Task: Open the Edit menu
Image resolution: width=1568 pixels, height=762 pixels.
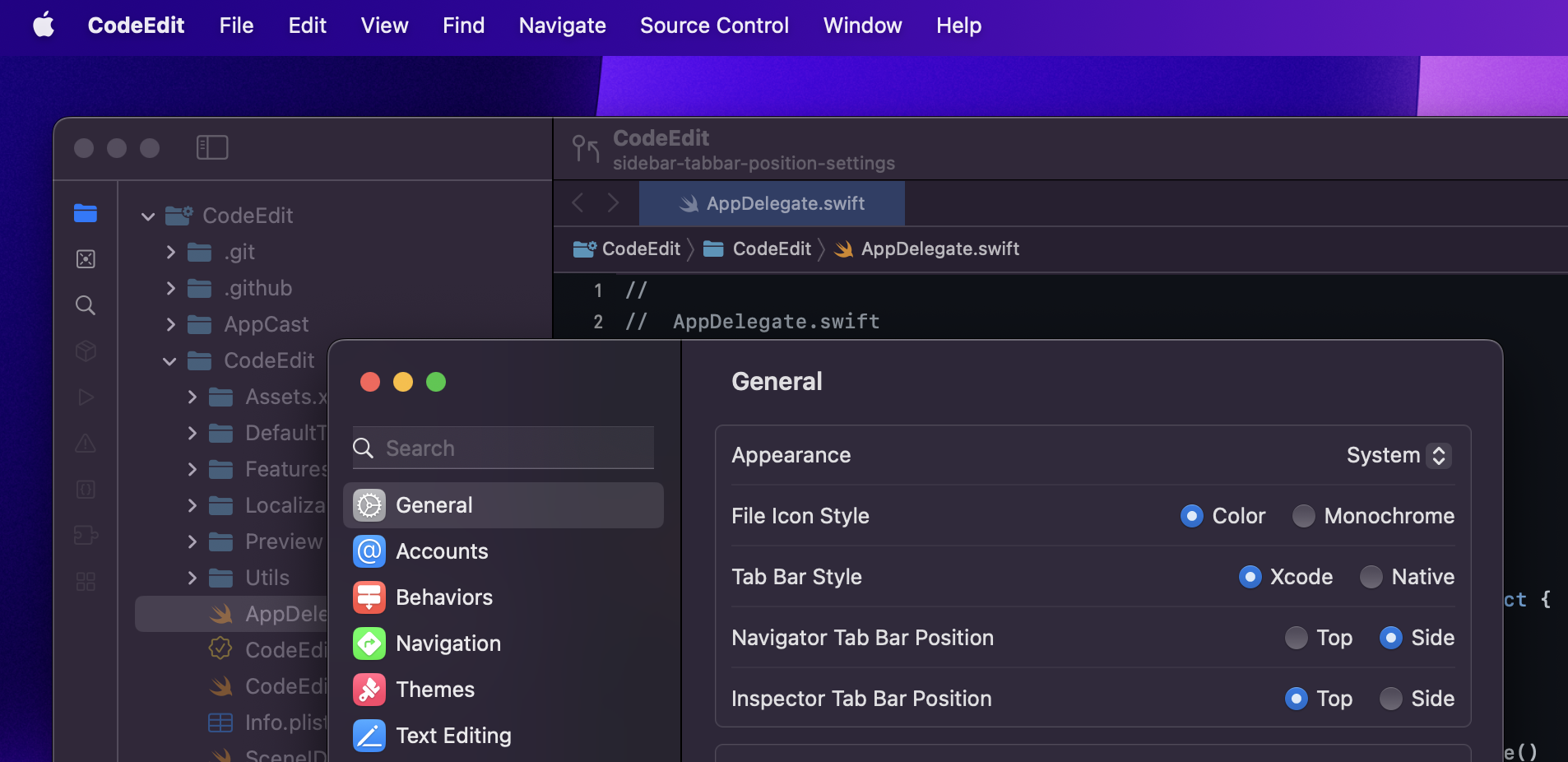Action: point(308,26)
